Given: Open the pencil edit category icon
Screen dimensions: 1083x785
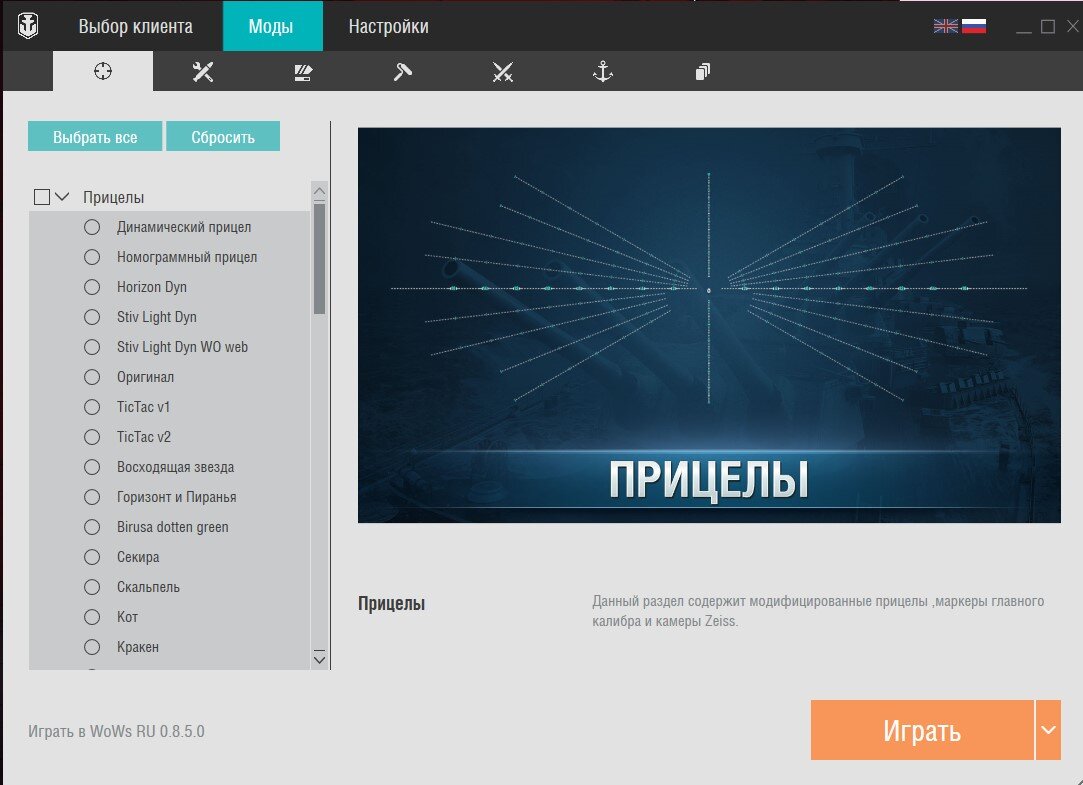Looking at the screenshot, I should pyautogui.click(x=303, y=72).
